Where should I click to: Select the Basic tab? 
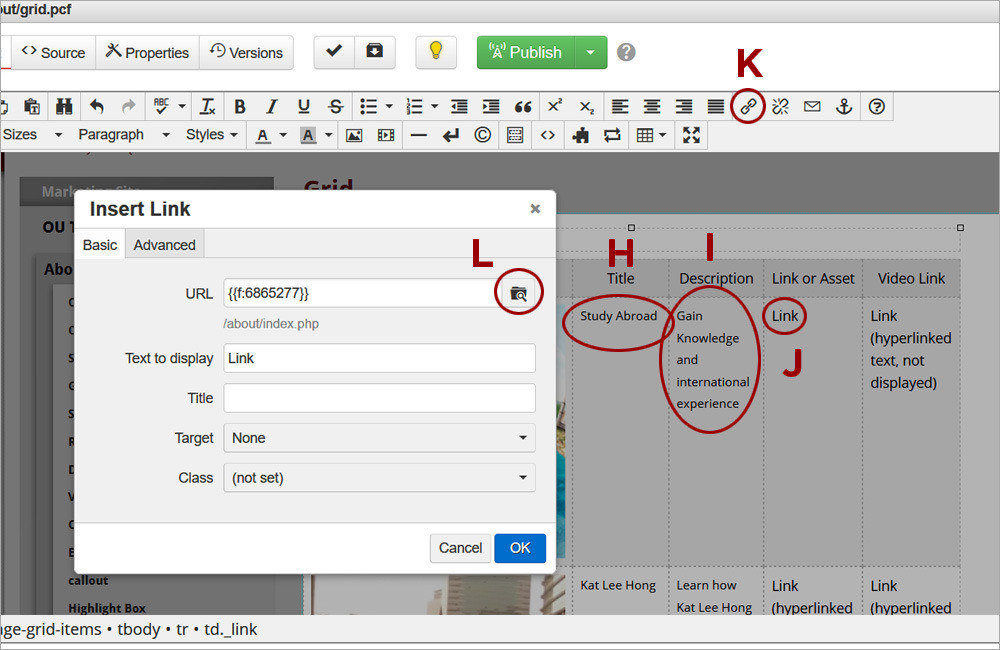[100, 245]
